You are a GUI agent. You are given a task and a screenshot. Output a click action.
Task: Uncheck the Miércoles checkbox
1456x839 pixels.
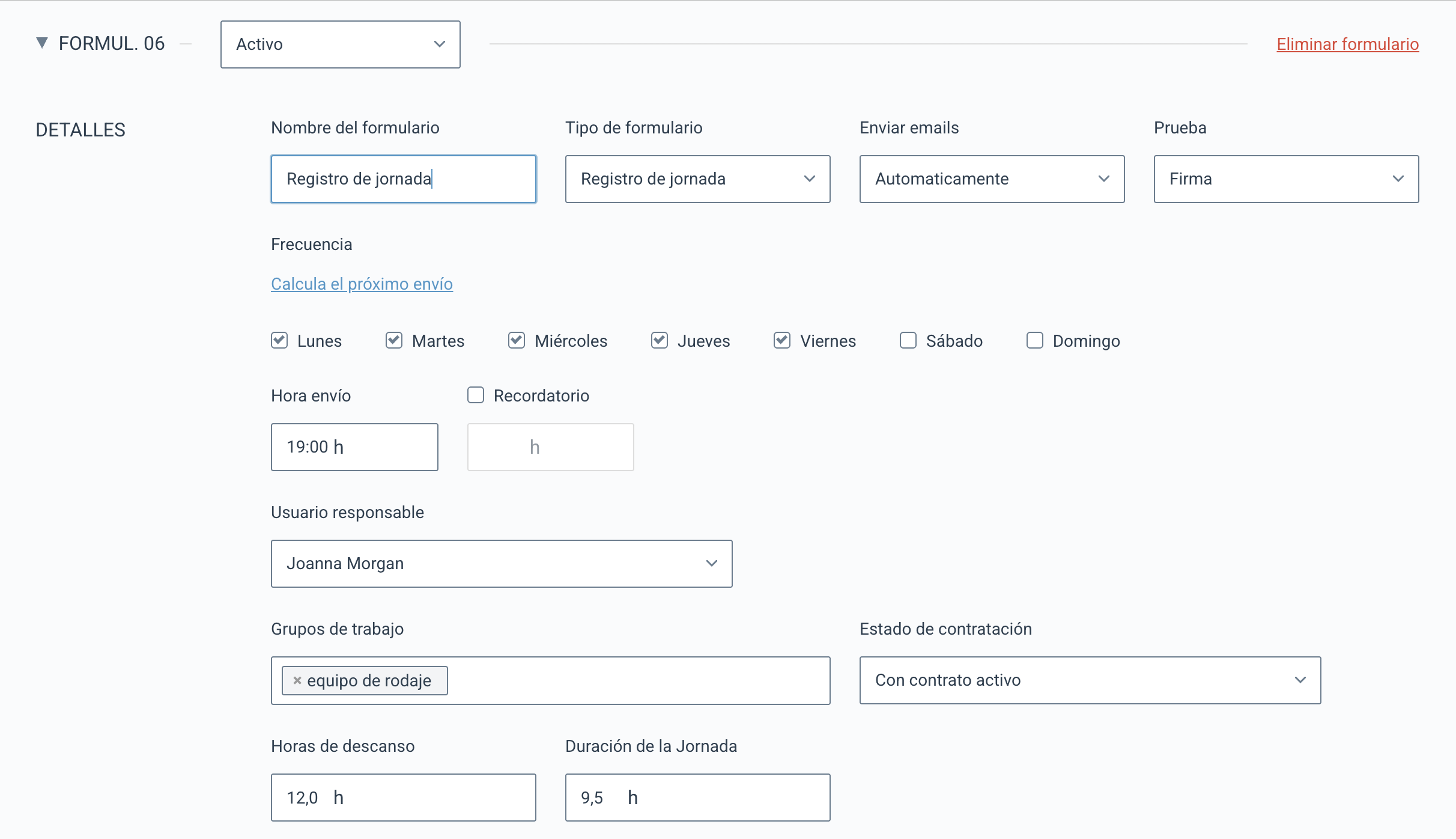click(x=517, y=341)
